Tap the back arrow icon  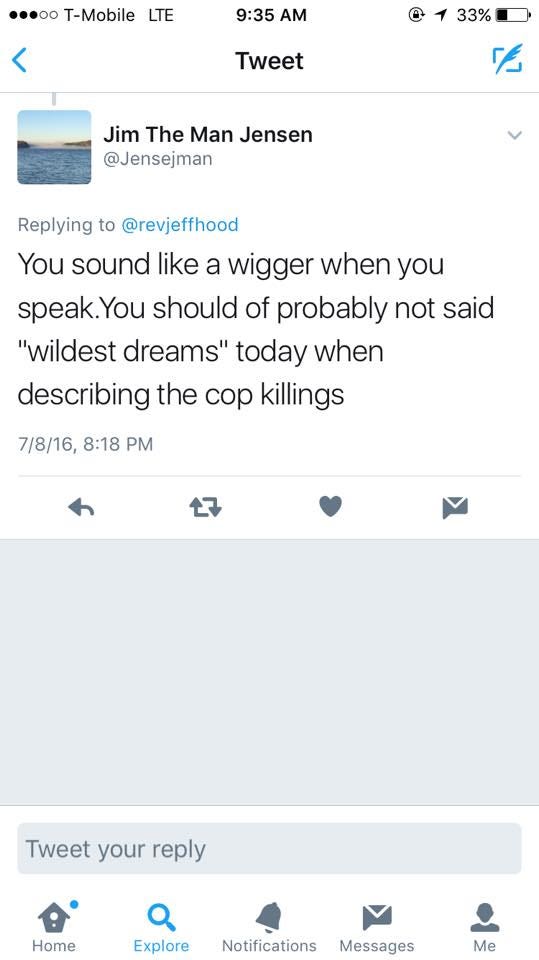tap(20, 61)
